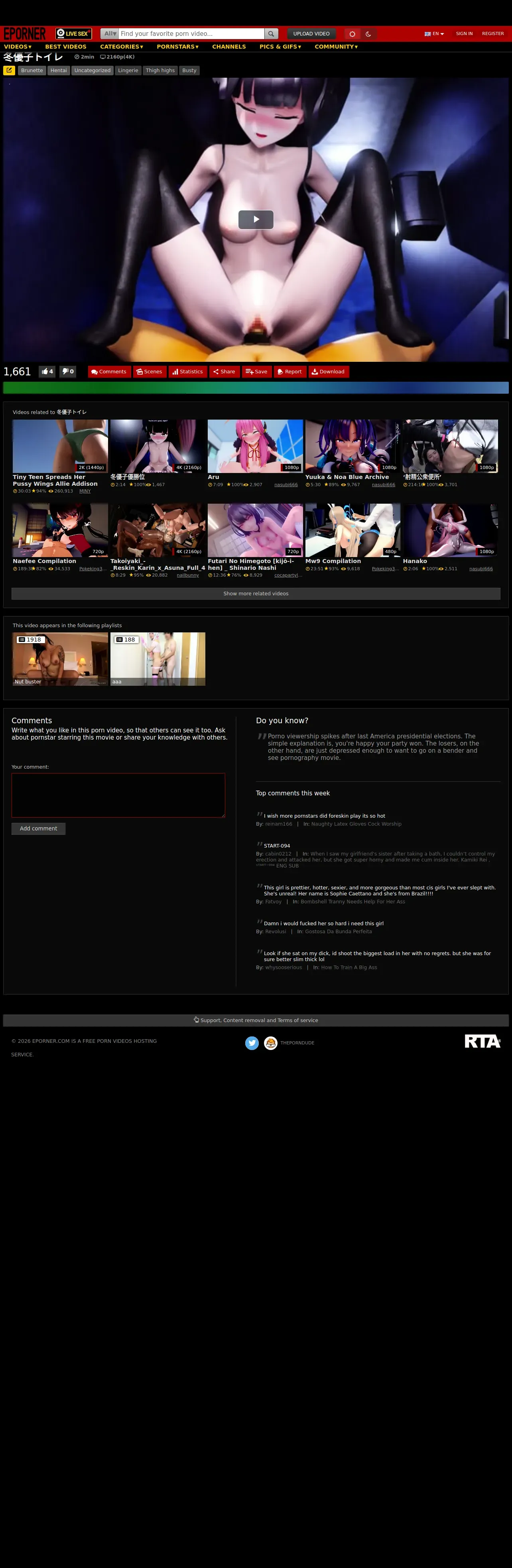Viewport: 512px width, 1568px height.
Task: Switch to the light theme sun icon
Action: point(352,34)
